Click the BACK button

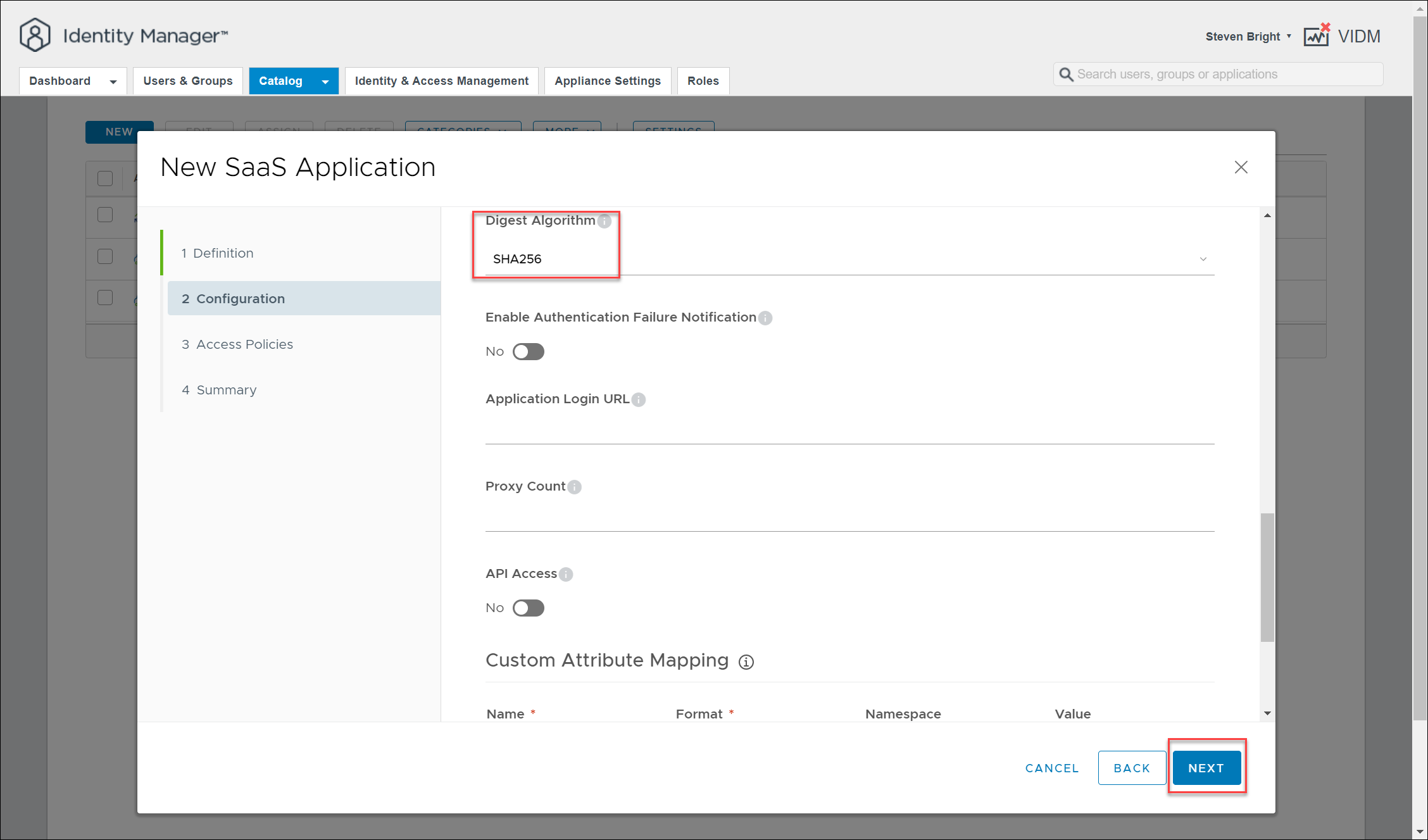(x=1131, y=768)
